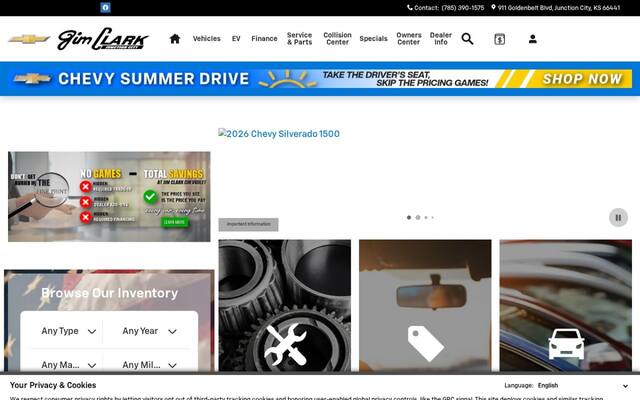The image size is (640, 400).
Task: Open the EV menu
Action: click(236, 39)
